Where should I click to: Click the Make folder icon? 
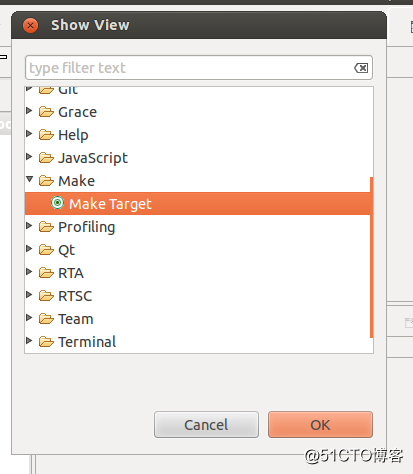point(46,181)
